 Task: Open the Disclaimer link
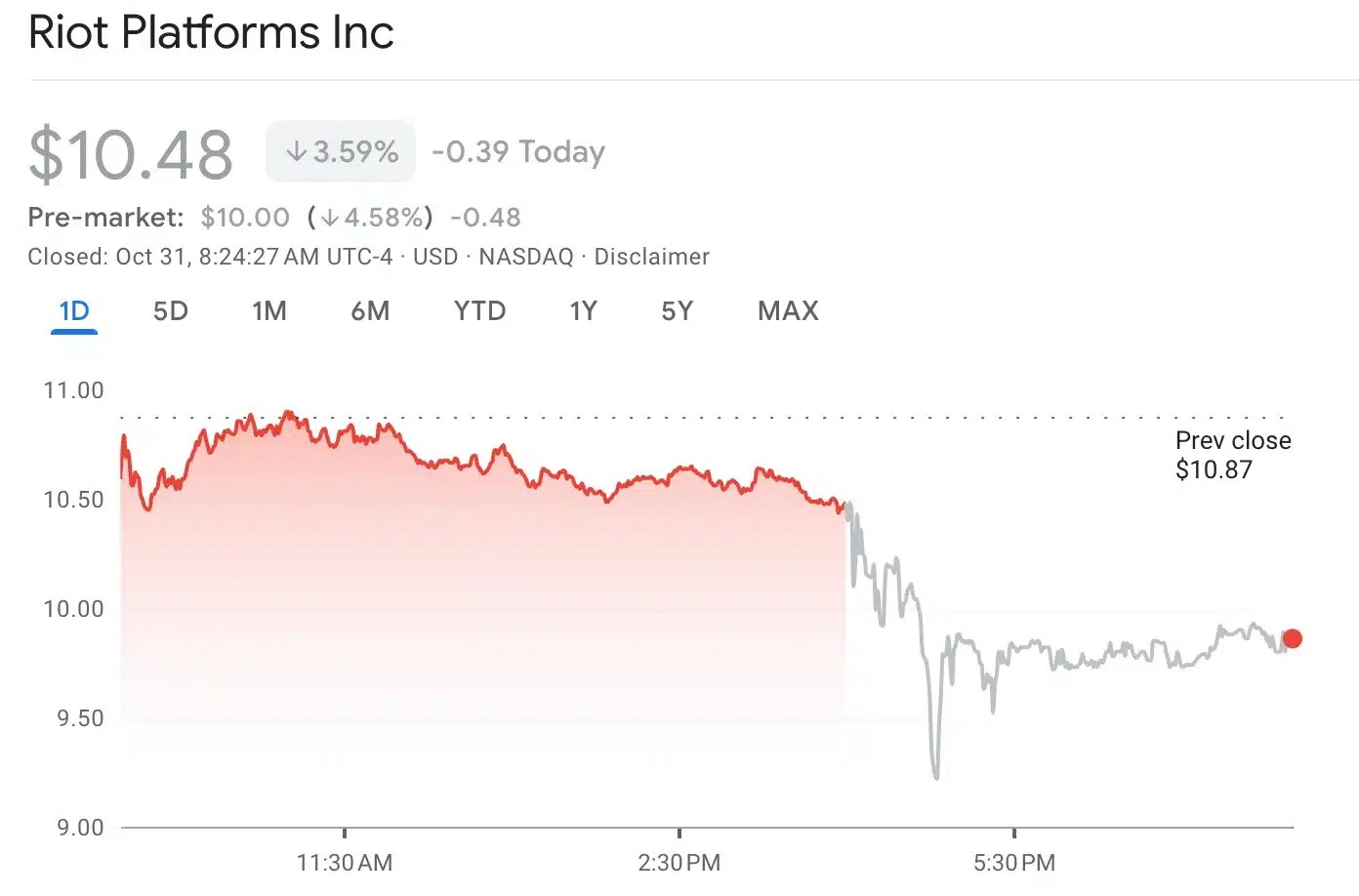click(x=652, y=257)
